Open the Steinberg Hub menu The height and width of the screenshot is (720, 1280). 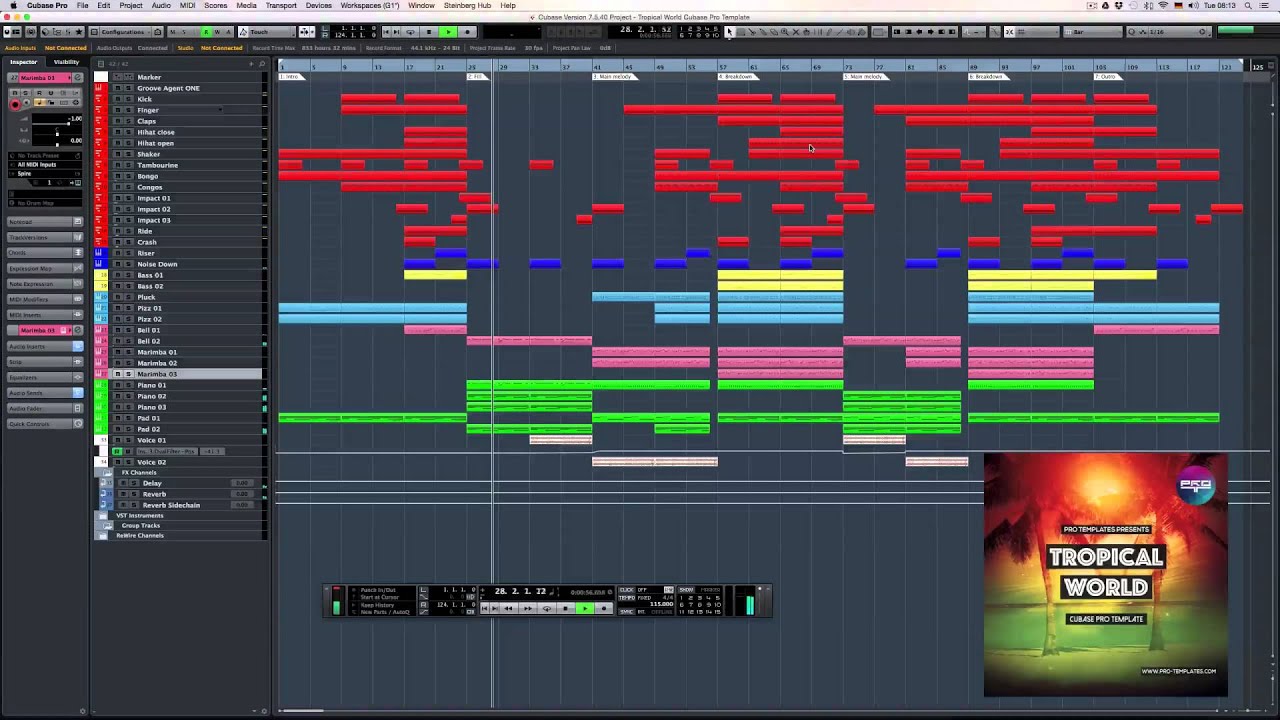click(x=467, y=5)
